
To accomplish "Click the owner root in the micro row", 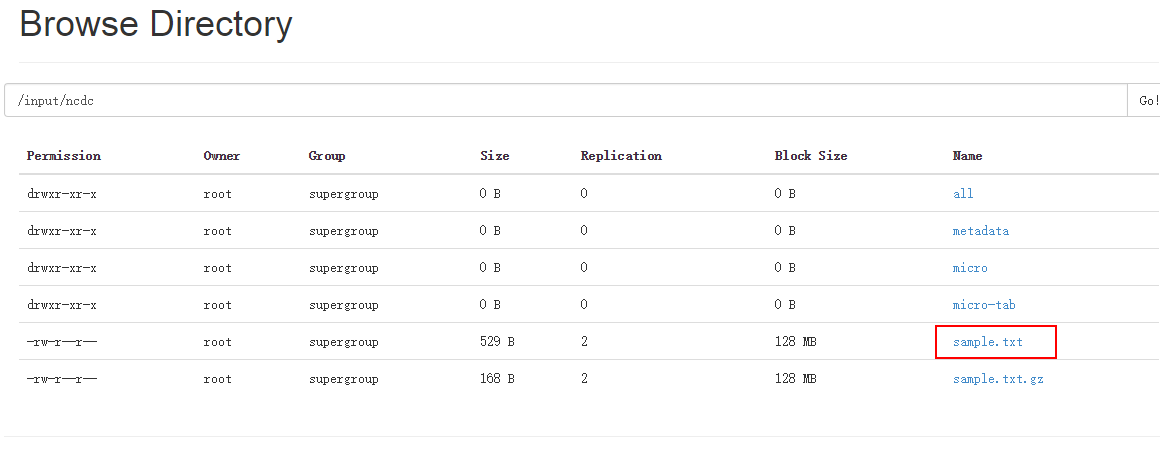I will tap(218, 268).
